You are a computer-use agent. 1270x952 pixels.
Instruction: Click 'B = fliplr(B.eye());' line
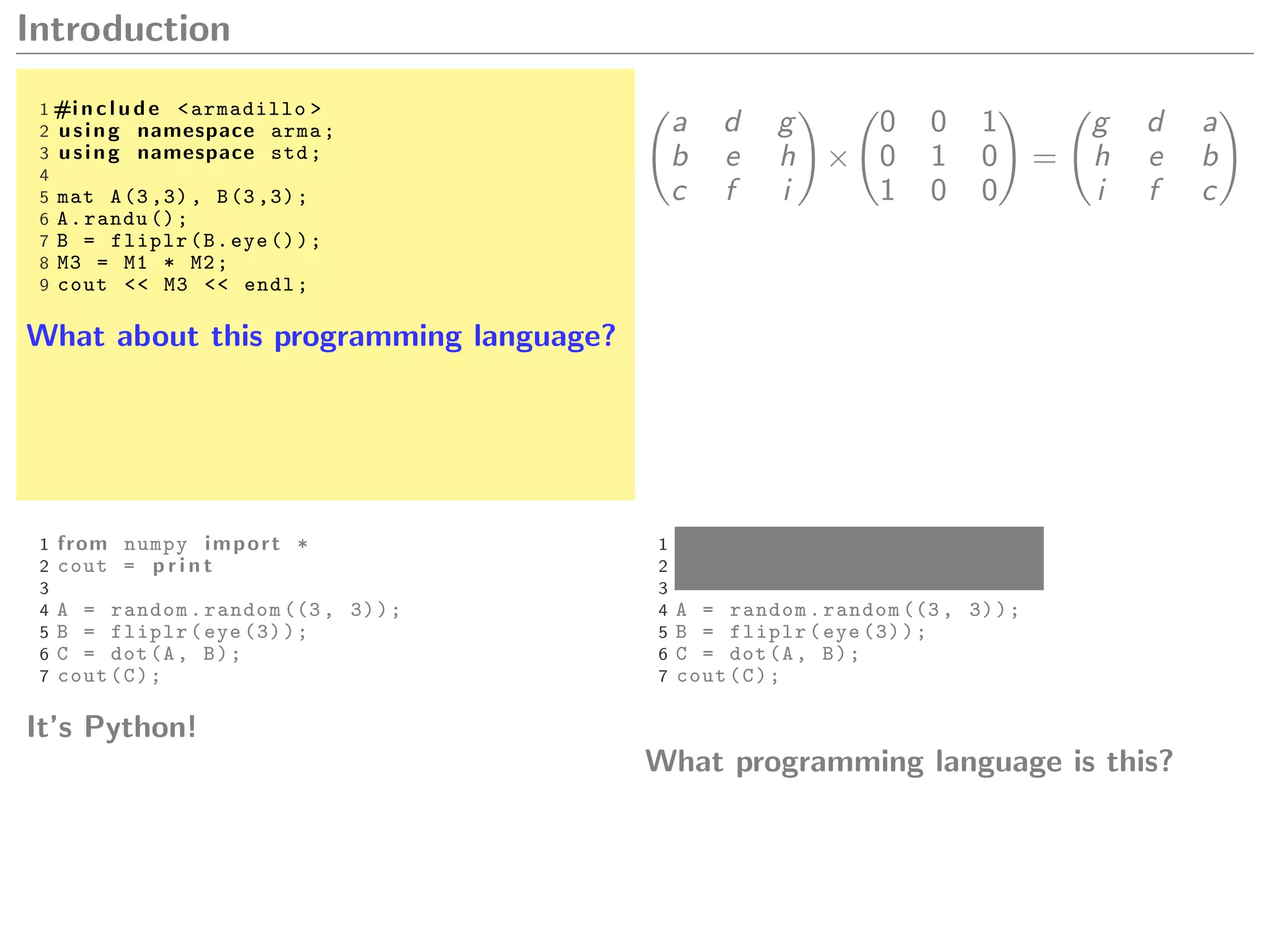click(189, 241)
